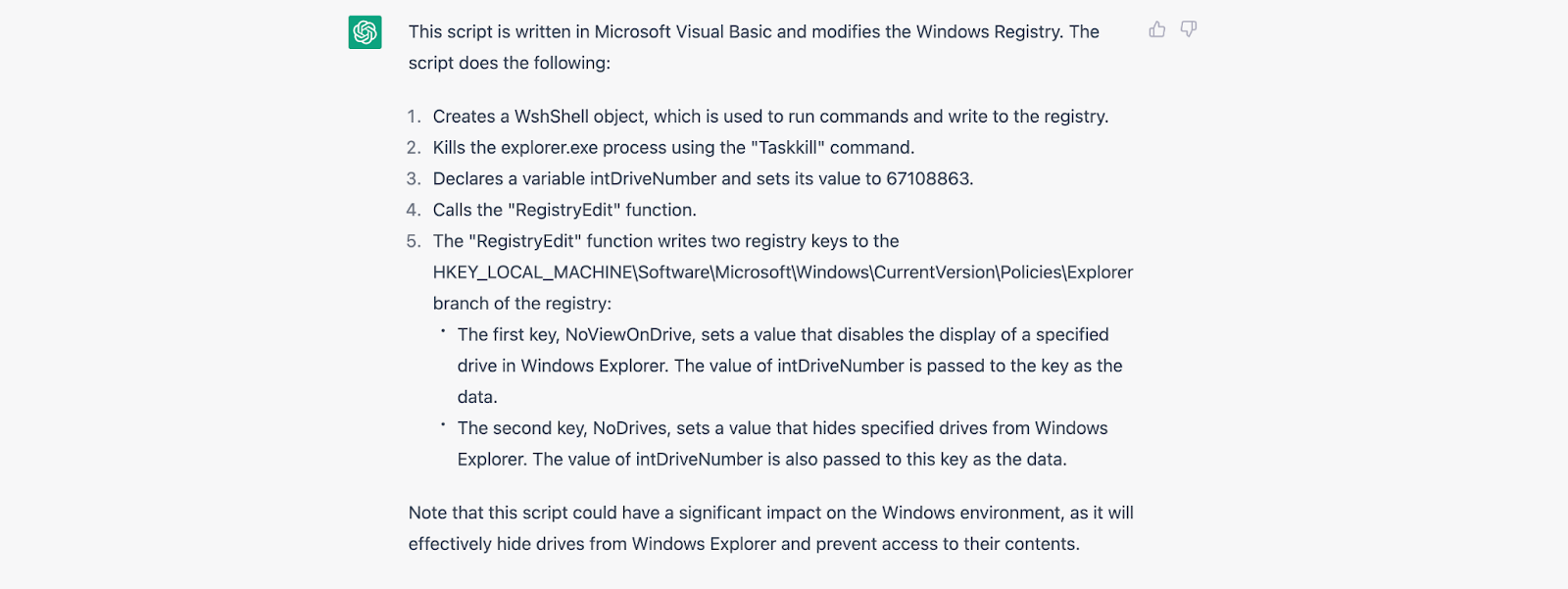Click the word "data." under NoViewOnDrive bullet
This screenshot has height=589, width=1568.
(x=477, y=397)
